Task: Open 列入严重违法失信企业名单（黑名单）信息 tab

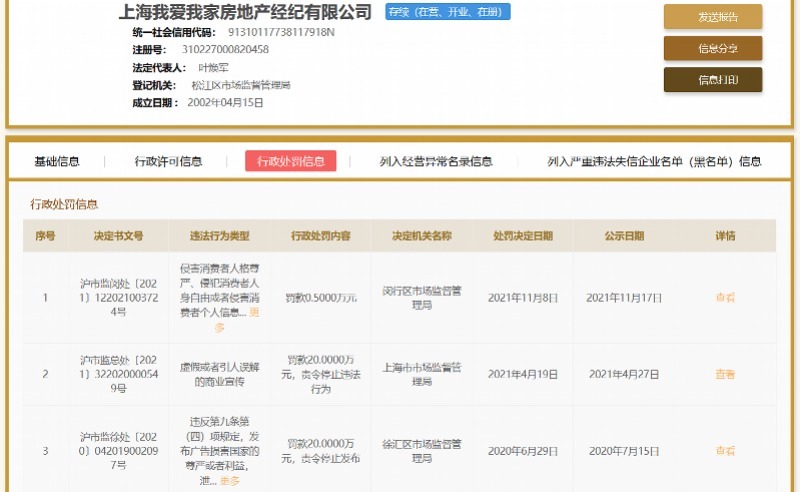Action: tap(654, 161)
